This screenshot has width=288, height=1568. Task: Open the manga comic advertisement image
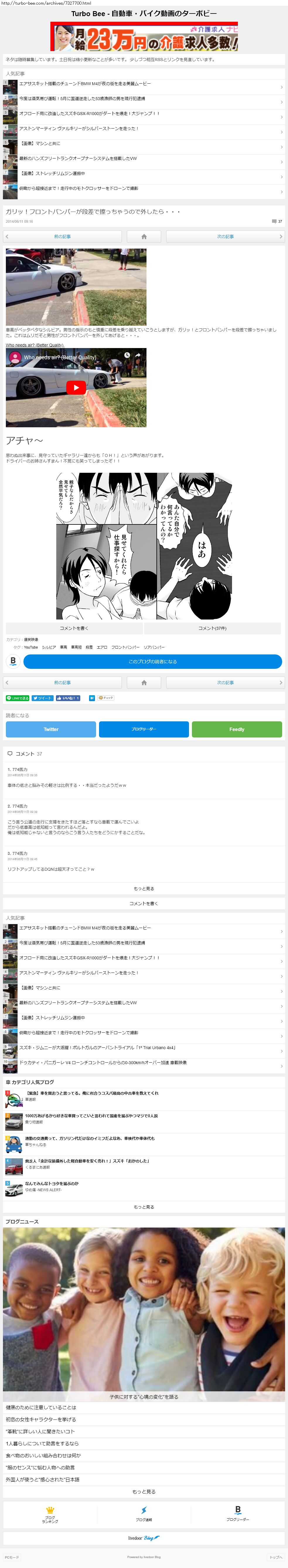click(x=144, y=546)
